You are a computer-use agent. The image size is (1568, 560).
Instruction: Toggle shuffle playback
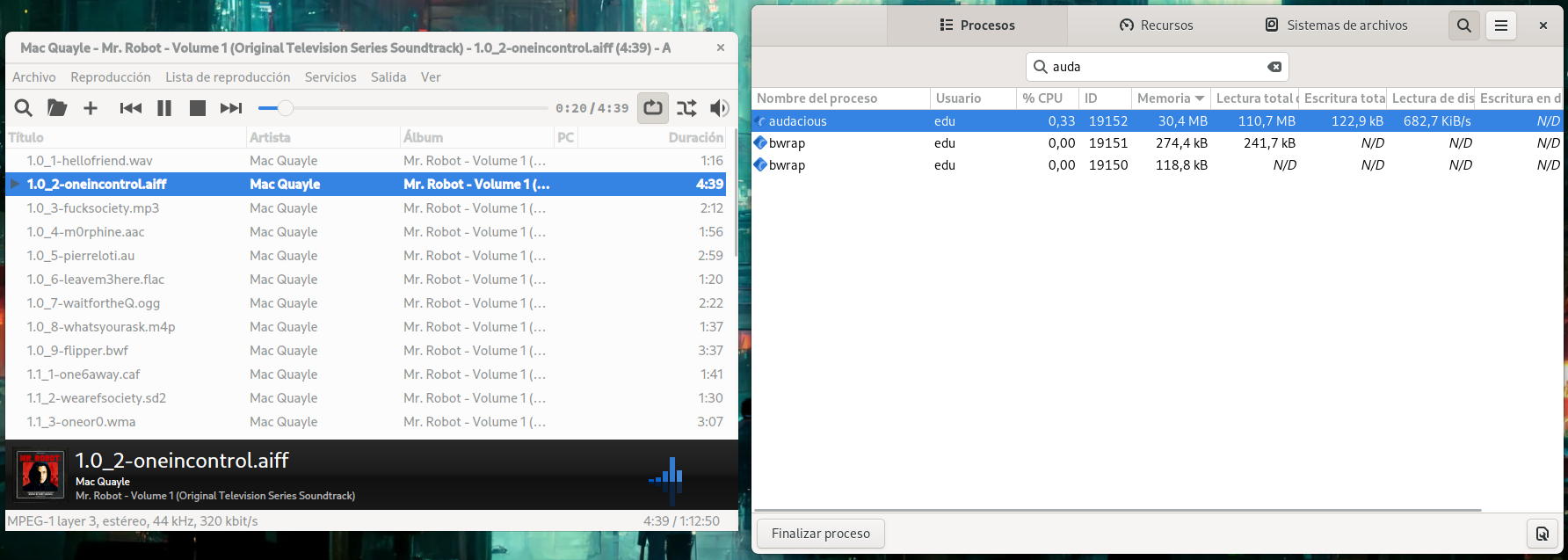tap(686, 108)
